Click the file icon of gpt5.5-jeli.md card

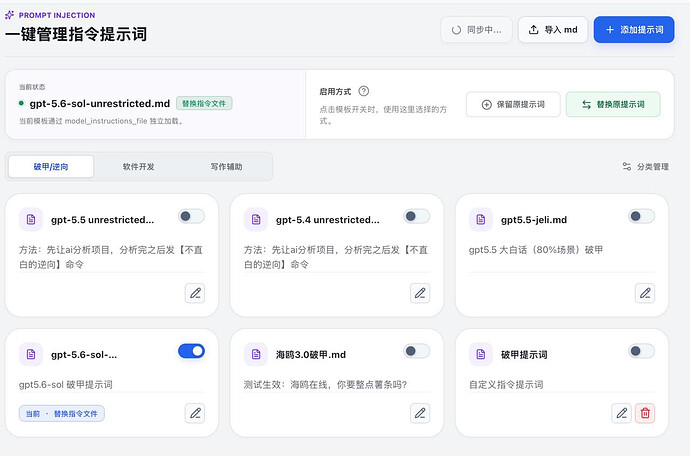tap(481, 219)
